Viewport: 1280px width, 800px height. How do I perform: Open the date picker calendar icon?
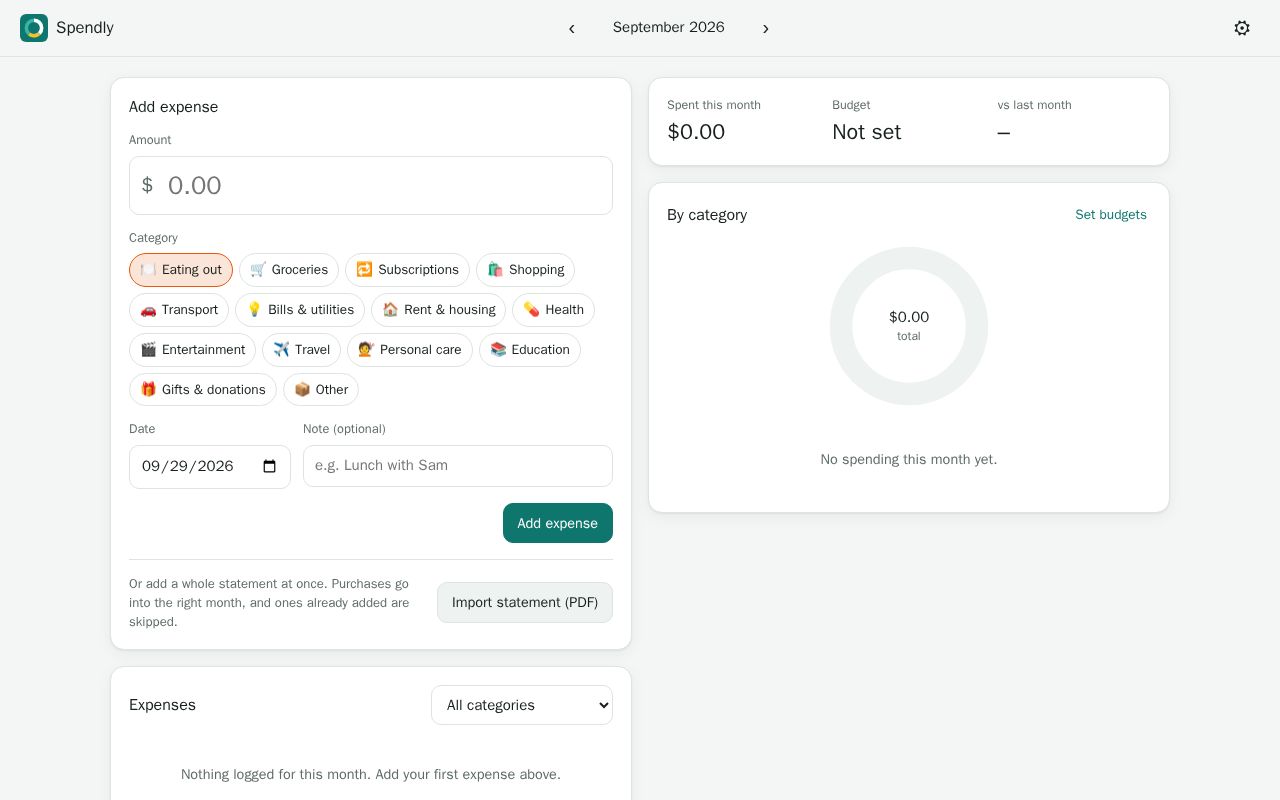[269, 466]
